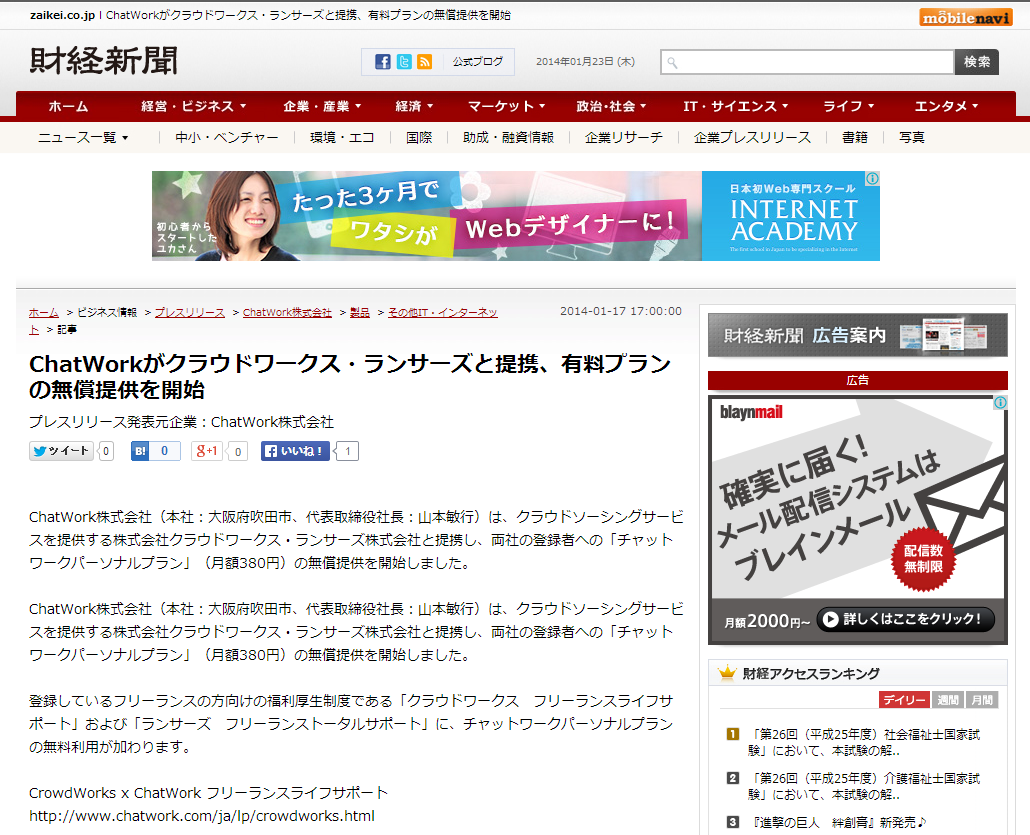1030x835 pixels.
Task: Open 企業リサーチ submenu item
Action: (x=623, y=137)
